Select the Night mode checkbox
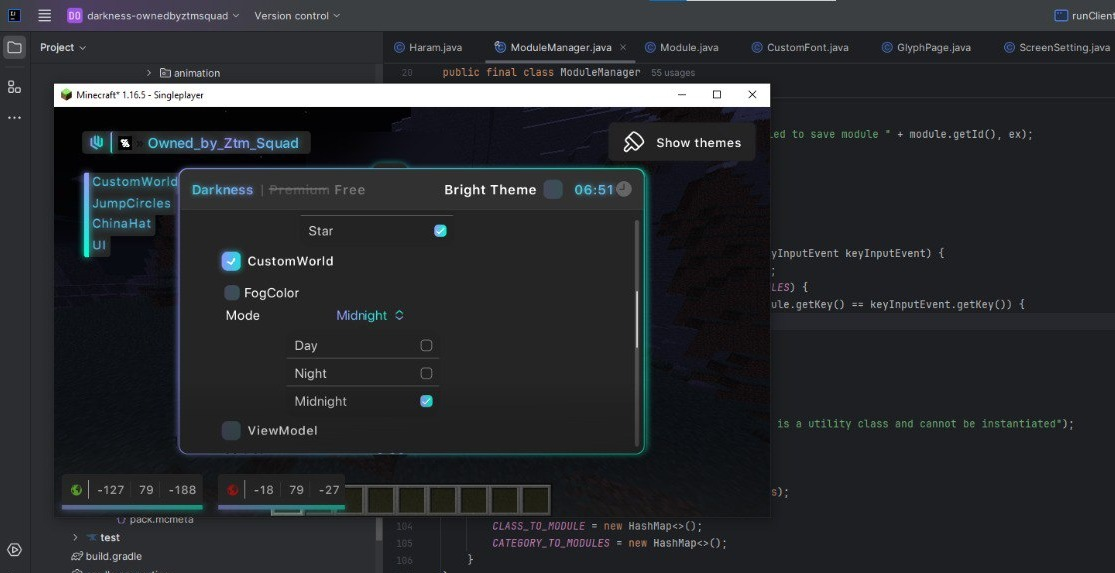The height and width of the screenshot is (573, 1115). click(426, 373)
